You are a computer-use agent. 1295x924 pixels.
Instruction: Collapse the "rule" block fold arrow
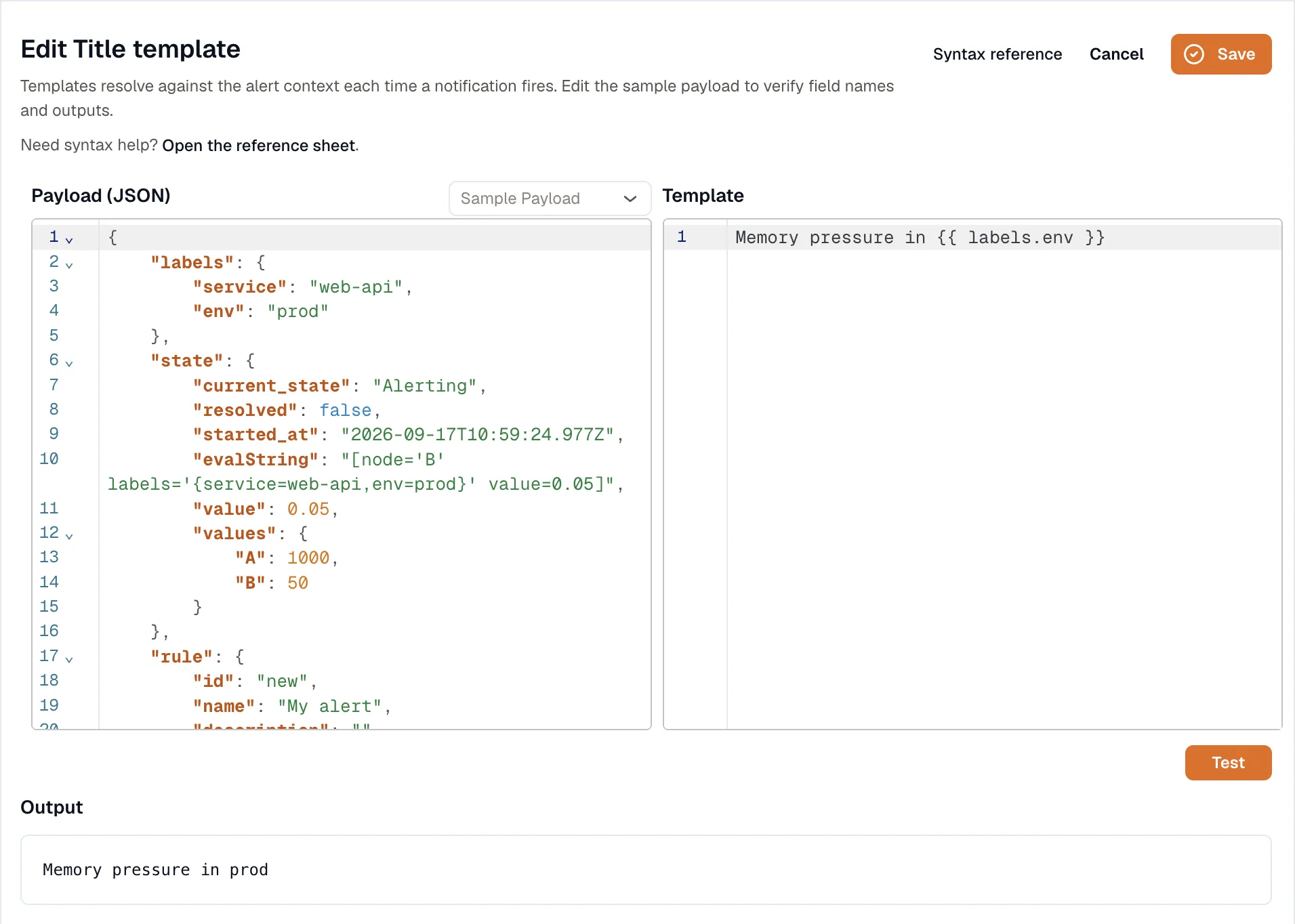pyautogui.click(x=69, y=659)
